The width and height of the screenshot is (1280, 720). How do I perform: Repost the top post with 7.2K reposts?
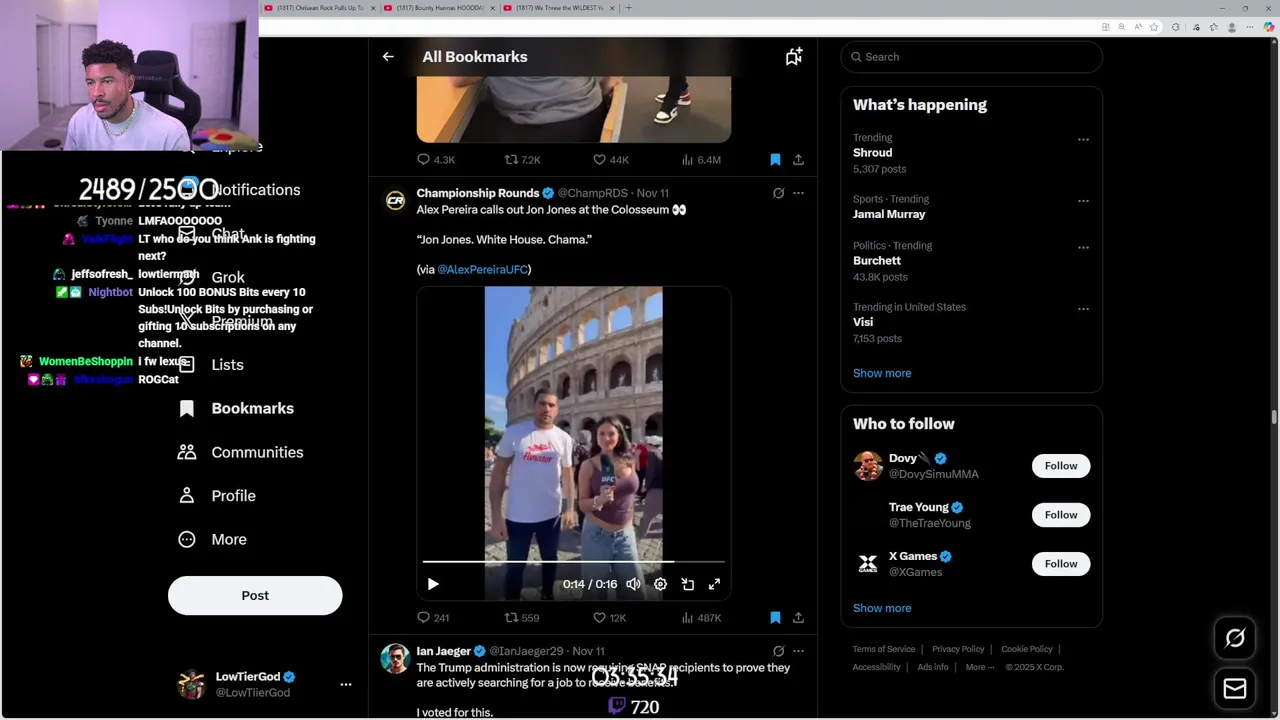pyautogui.click(x=523, y=160)
